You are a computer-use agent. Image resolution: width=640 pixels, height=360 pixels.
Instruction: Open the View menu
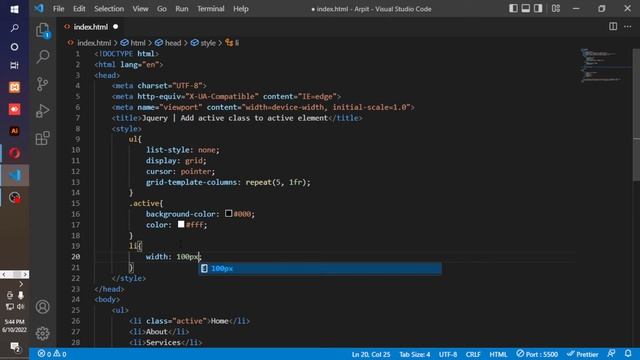pos(140,9)
